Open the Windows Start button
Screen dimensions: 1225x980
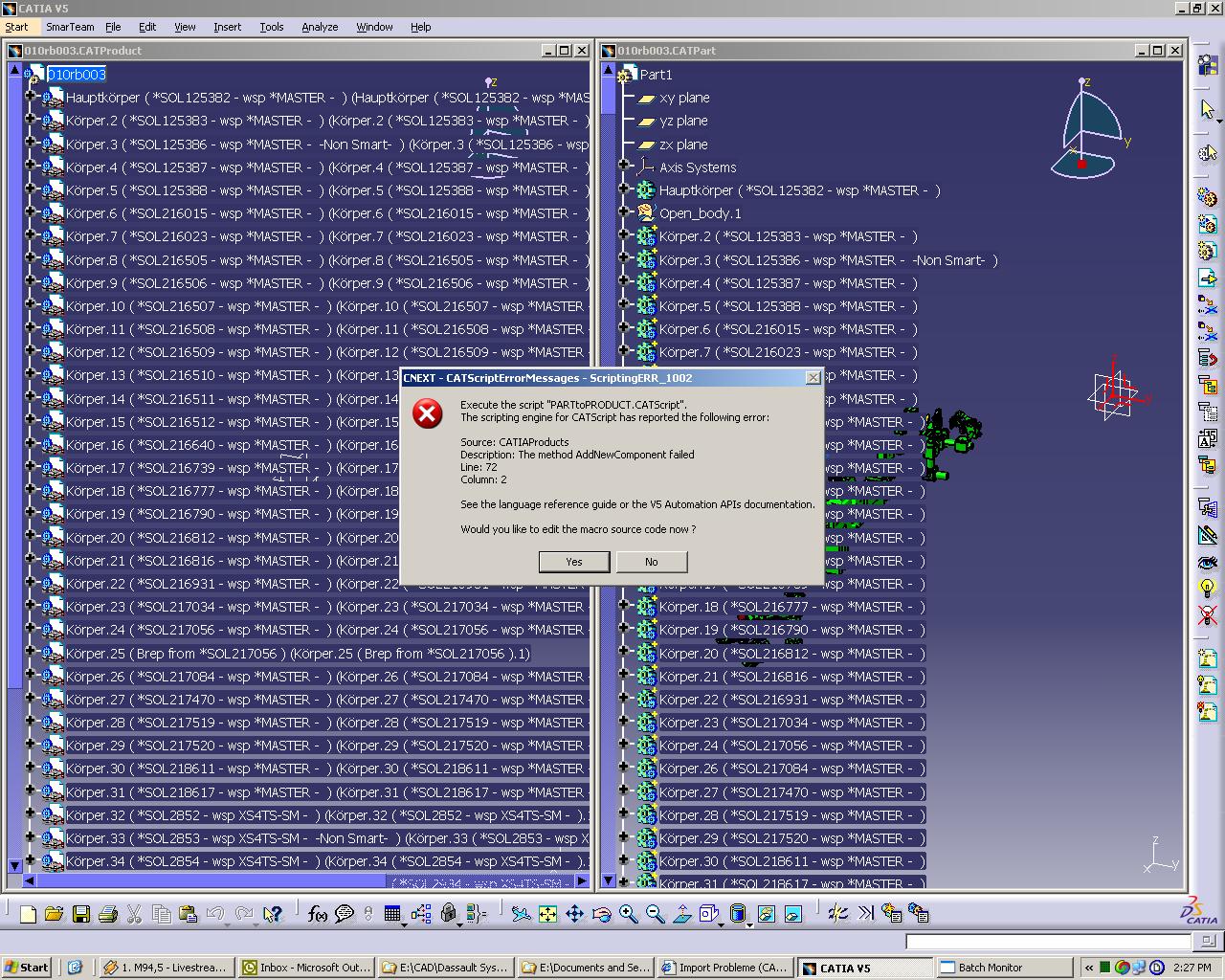pyautogui.click(x=26, y=968)
